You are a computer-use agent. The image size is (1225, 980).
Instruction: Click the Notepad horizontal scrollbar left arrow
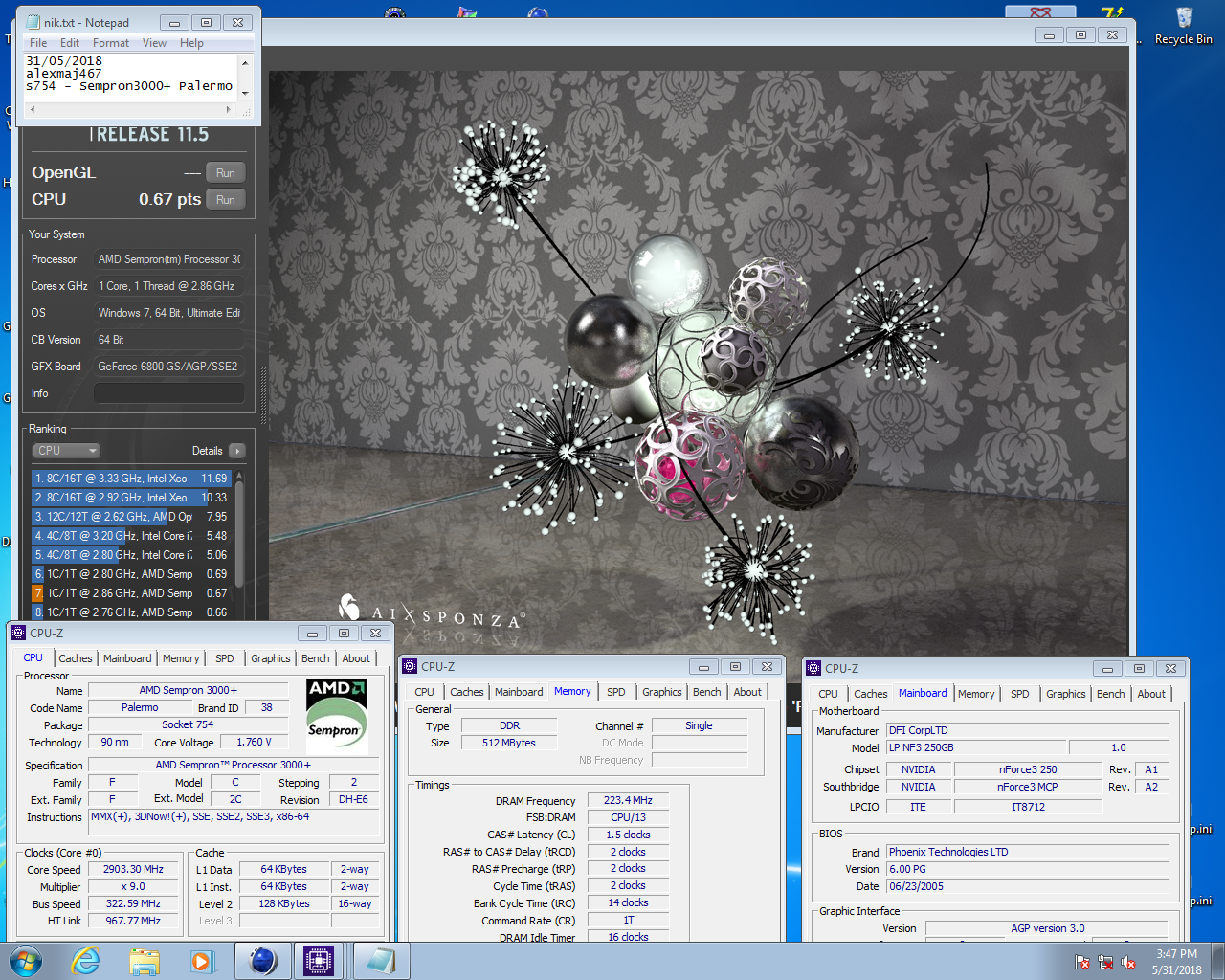(x=33, y=109)
